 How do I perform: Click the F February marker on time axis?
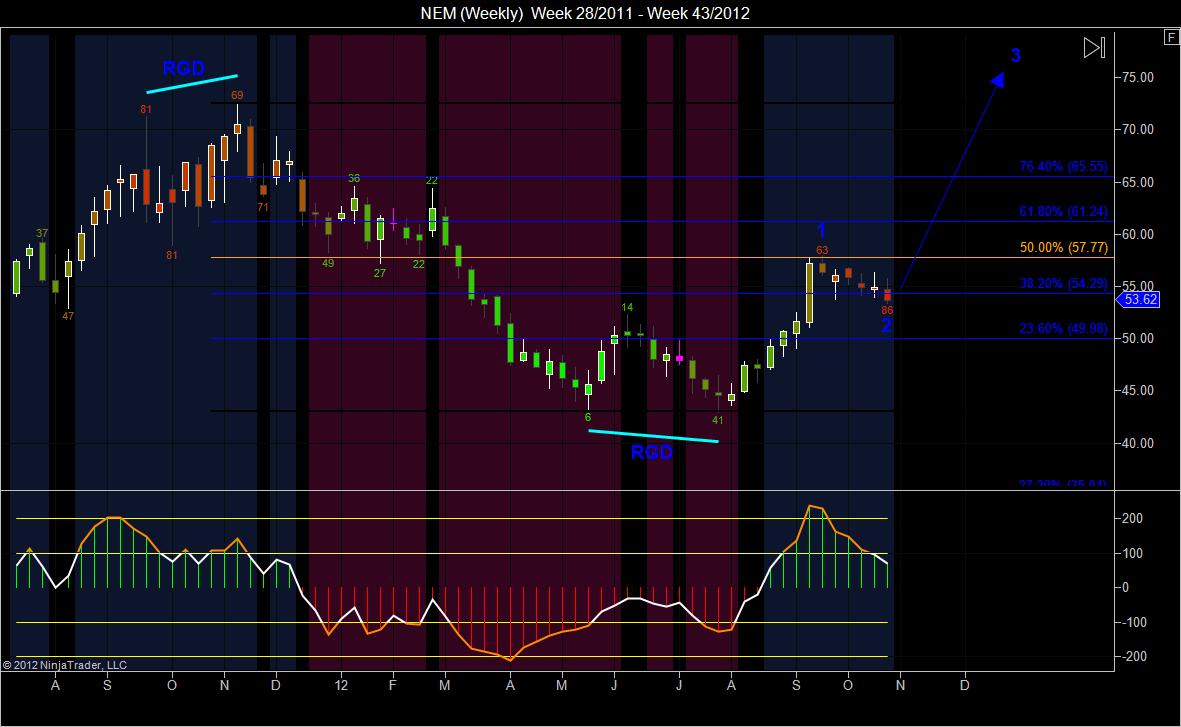[x=392, y=685]
